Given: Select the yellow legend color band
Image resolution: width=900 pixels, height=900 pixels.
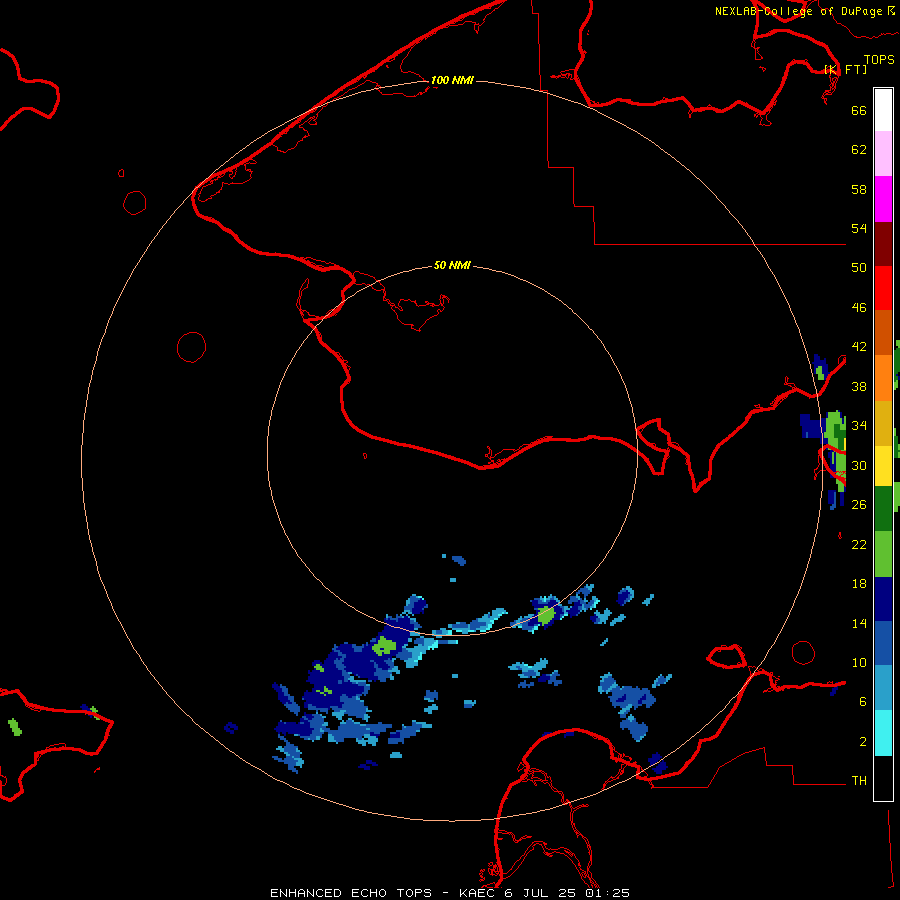Looking at the screenshot, I should pos(883,466).
